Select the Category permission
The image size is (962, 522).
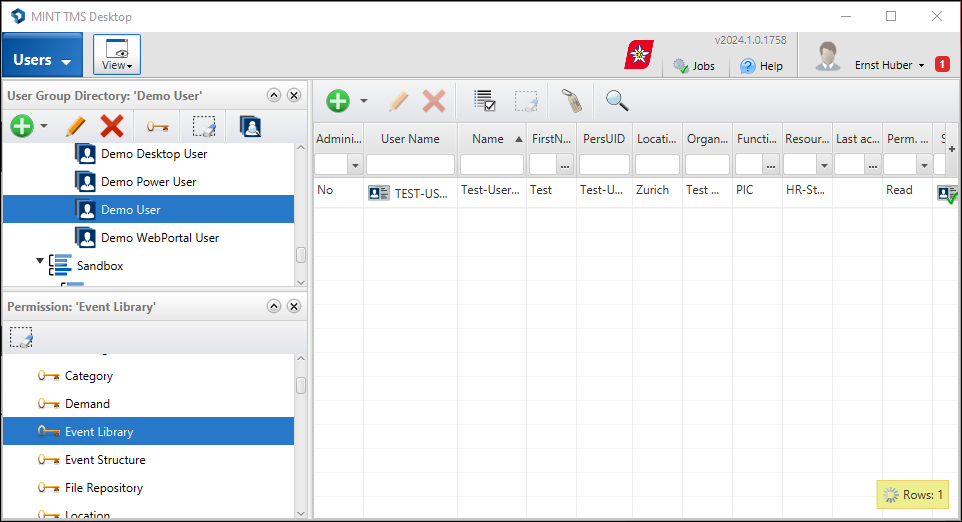tap(88, 376)
